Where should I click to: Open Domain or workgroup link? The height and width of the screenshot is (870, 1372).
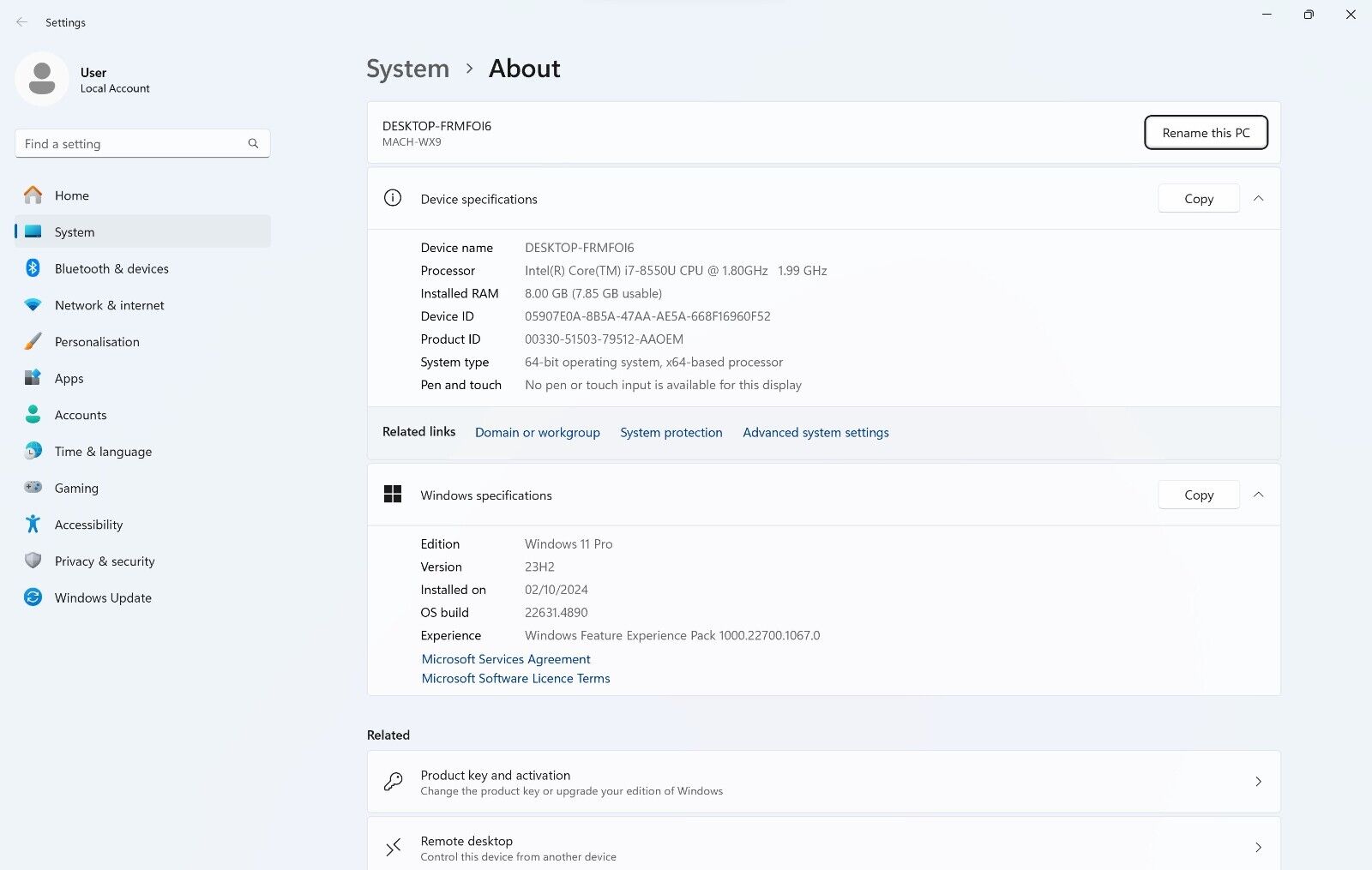click(538, 432)
